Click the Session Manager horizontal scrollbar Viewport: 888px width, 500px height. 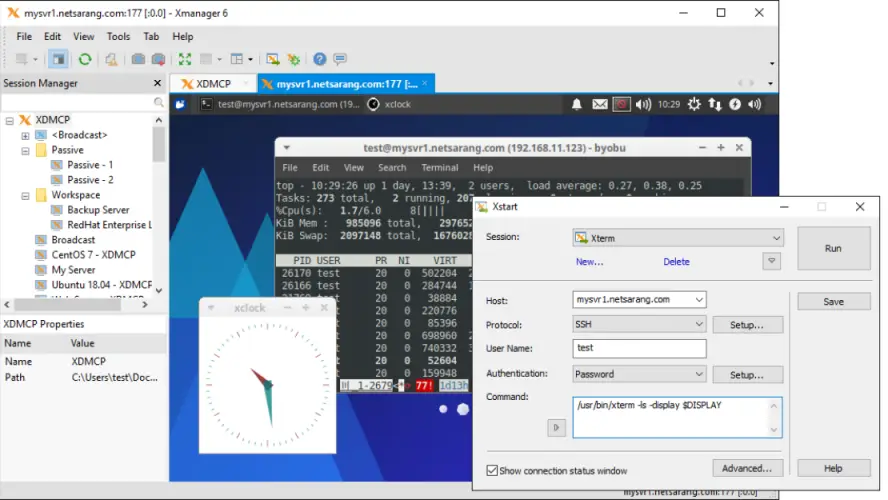67,305
